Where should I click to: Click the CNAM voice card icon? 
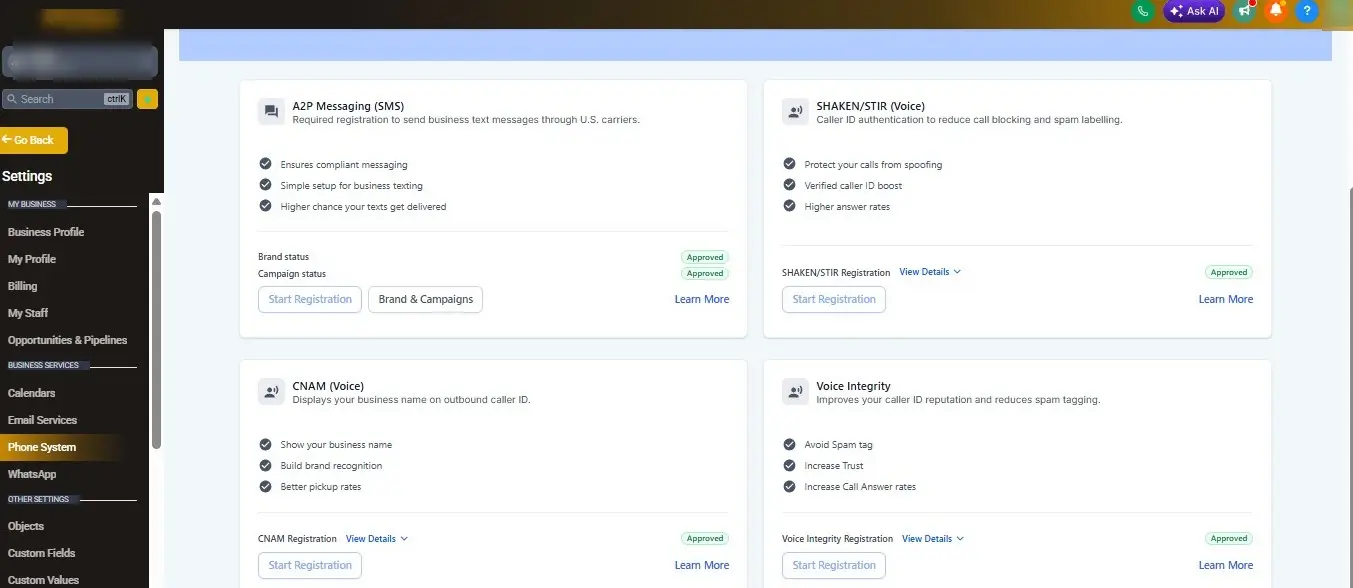click(271, 392)
